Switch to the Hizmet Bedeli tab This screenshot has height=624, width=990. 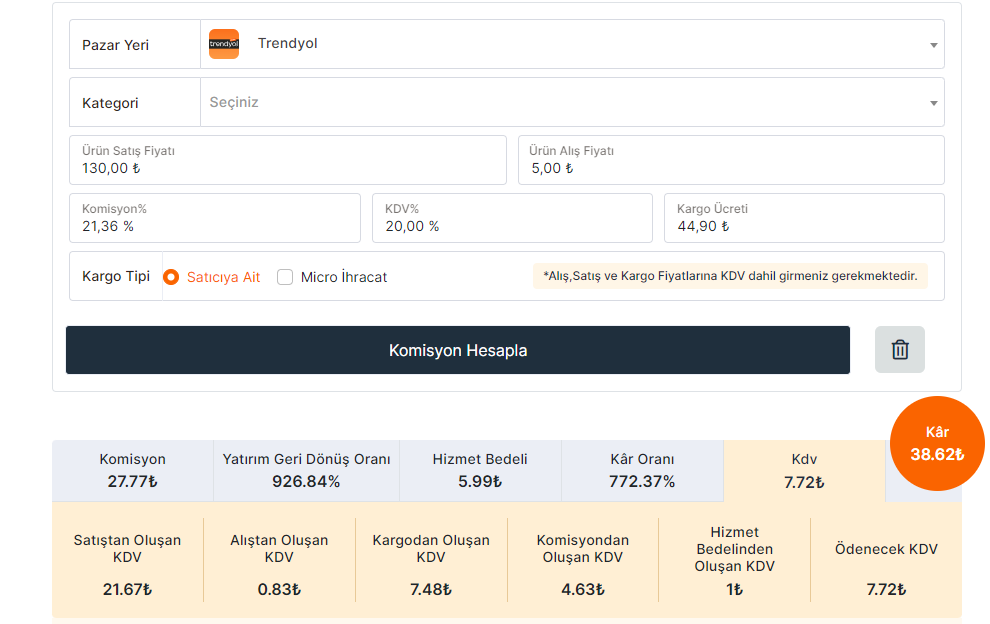(x=480, y=471)
